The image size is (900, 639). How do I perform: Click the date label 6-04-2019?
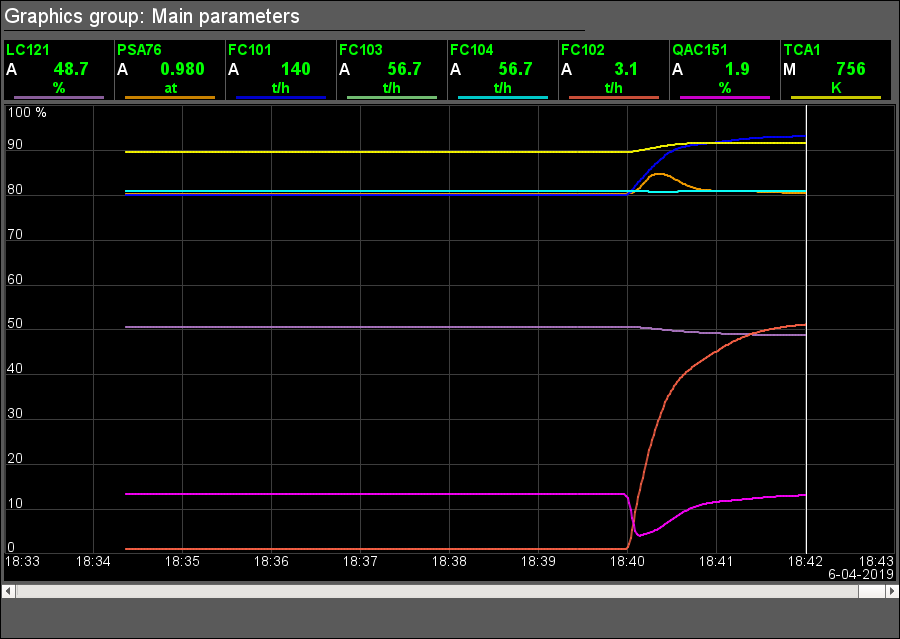coord(860,574)
